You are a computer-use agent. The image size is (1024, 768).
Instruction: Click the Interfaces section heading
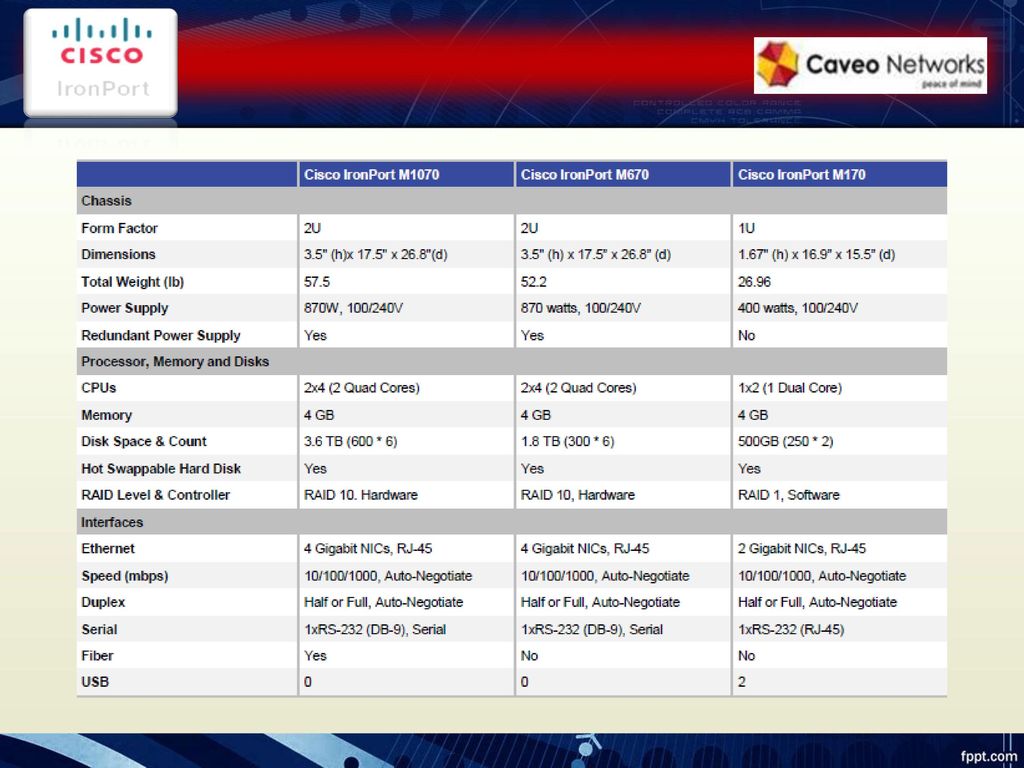pos(112,522)
